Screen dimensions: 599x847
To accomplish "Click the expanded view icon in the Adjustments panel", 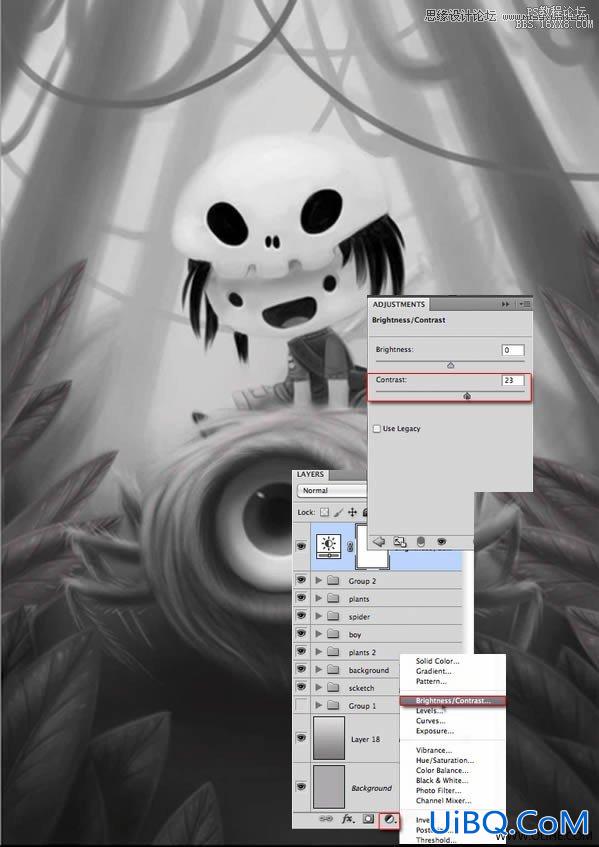I will 400,541.
